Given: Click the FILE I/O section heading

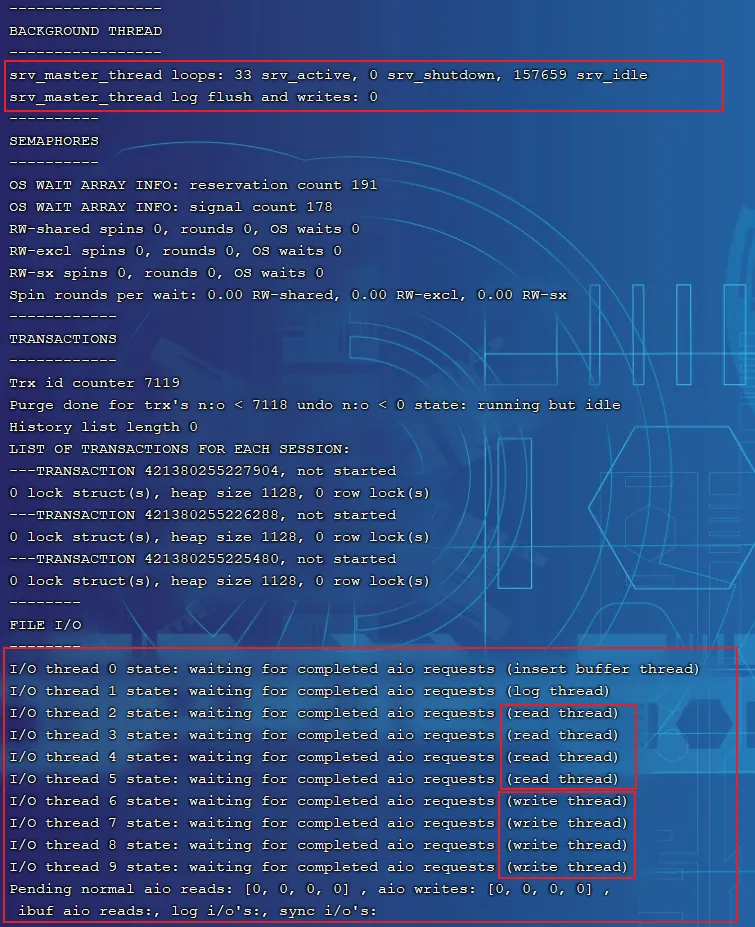Looking at the screenshot, I should pos(45,625).
